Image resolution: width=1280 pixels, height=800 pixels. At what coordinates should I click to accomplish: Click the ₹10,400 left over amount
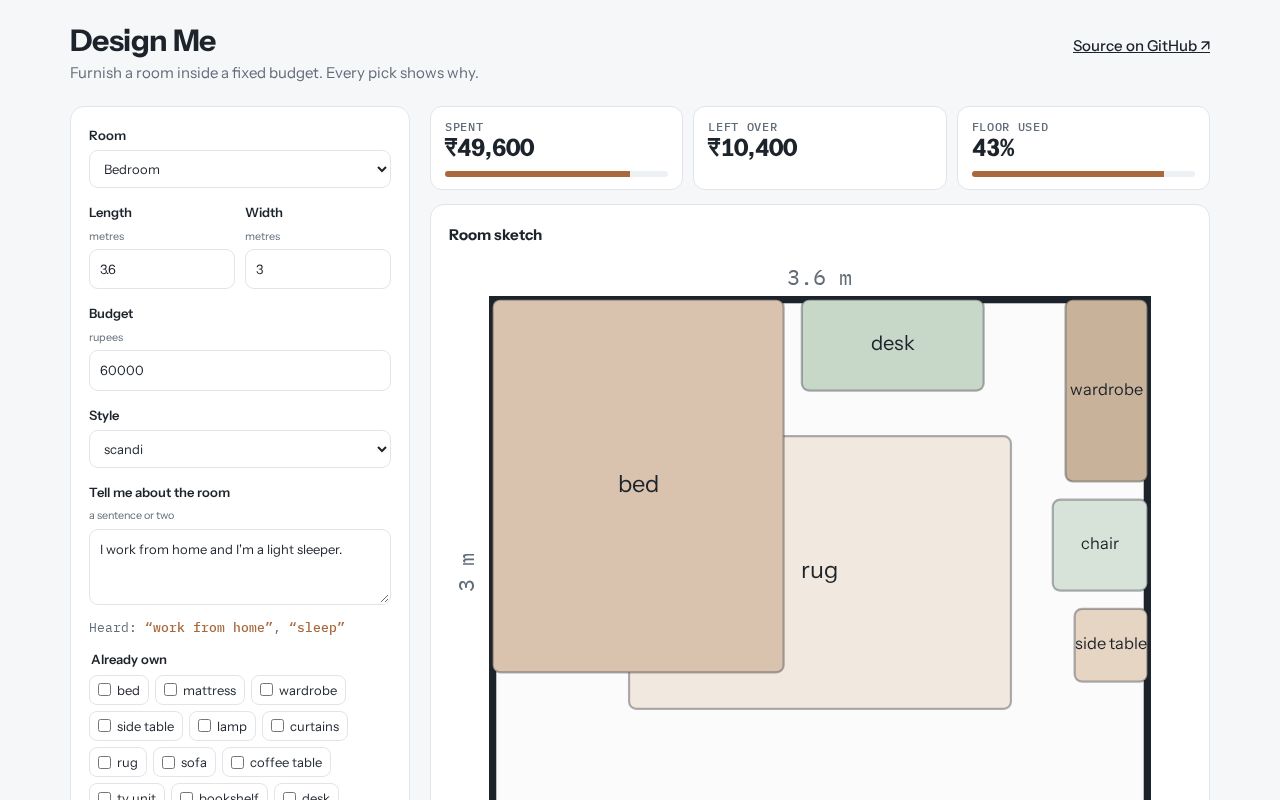pos(753,148)
